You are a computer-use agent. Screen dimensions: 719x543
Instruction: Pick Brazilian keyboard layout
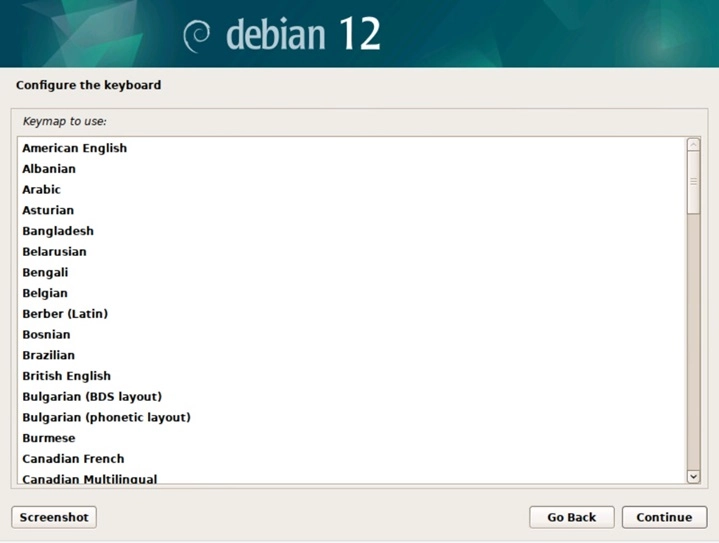[352, 355]
